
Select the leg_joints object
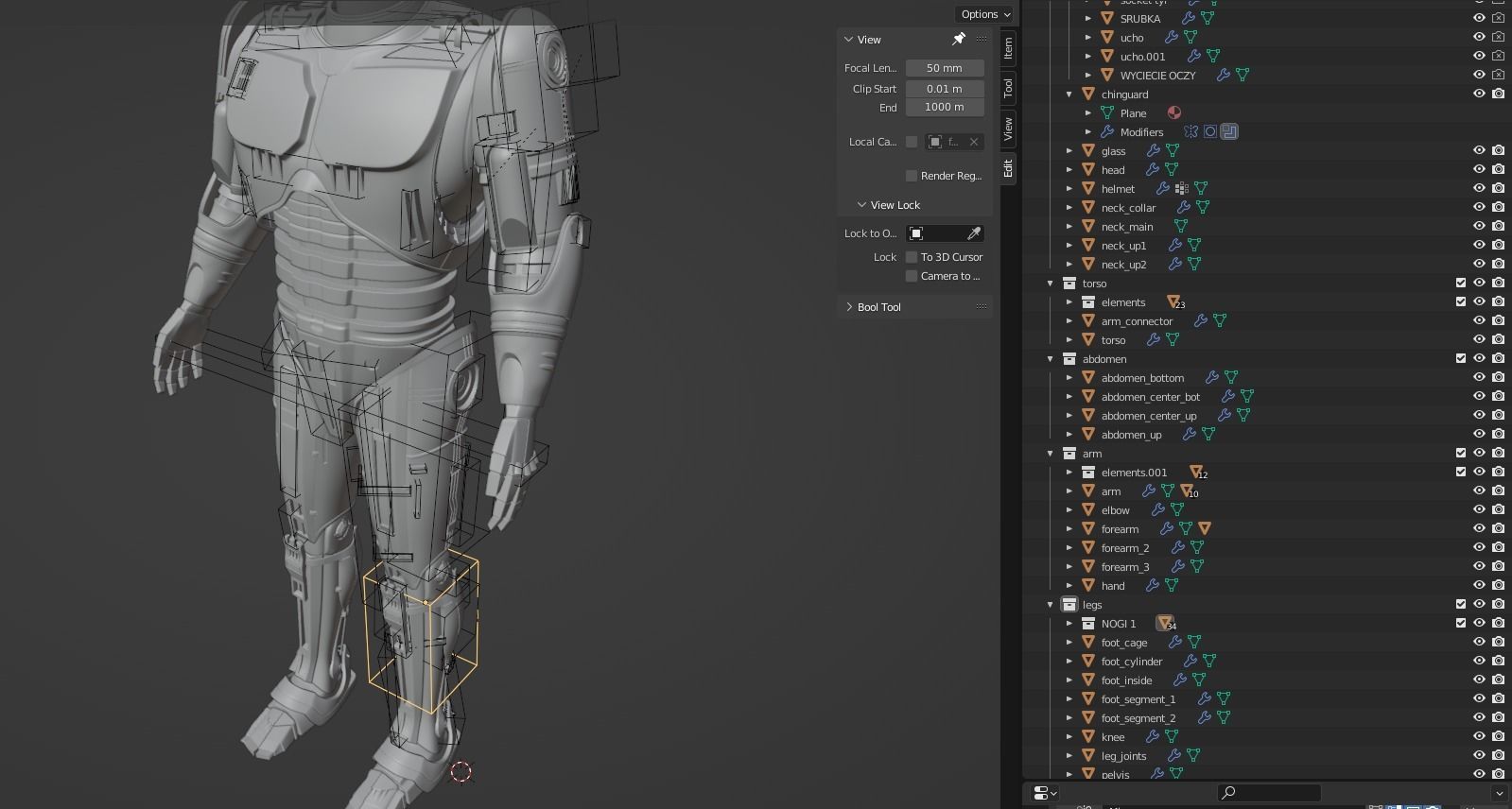1123,756
